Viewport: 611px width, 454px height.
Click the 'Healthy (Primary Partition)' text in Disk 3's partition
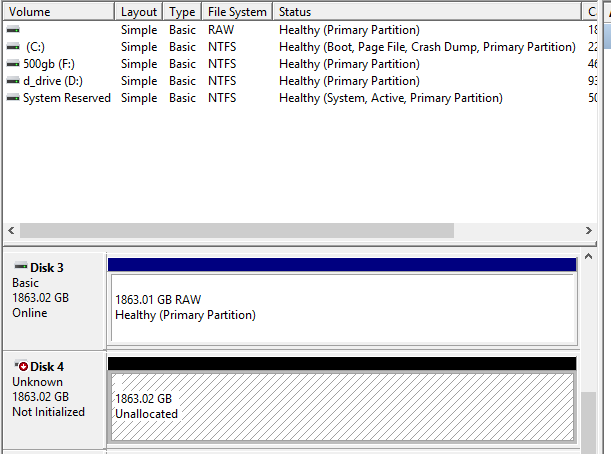tap(185, 314)
